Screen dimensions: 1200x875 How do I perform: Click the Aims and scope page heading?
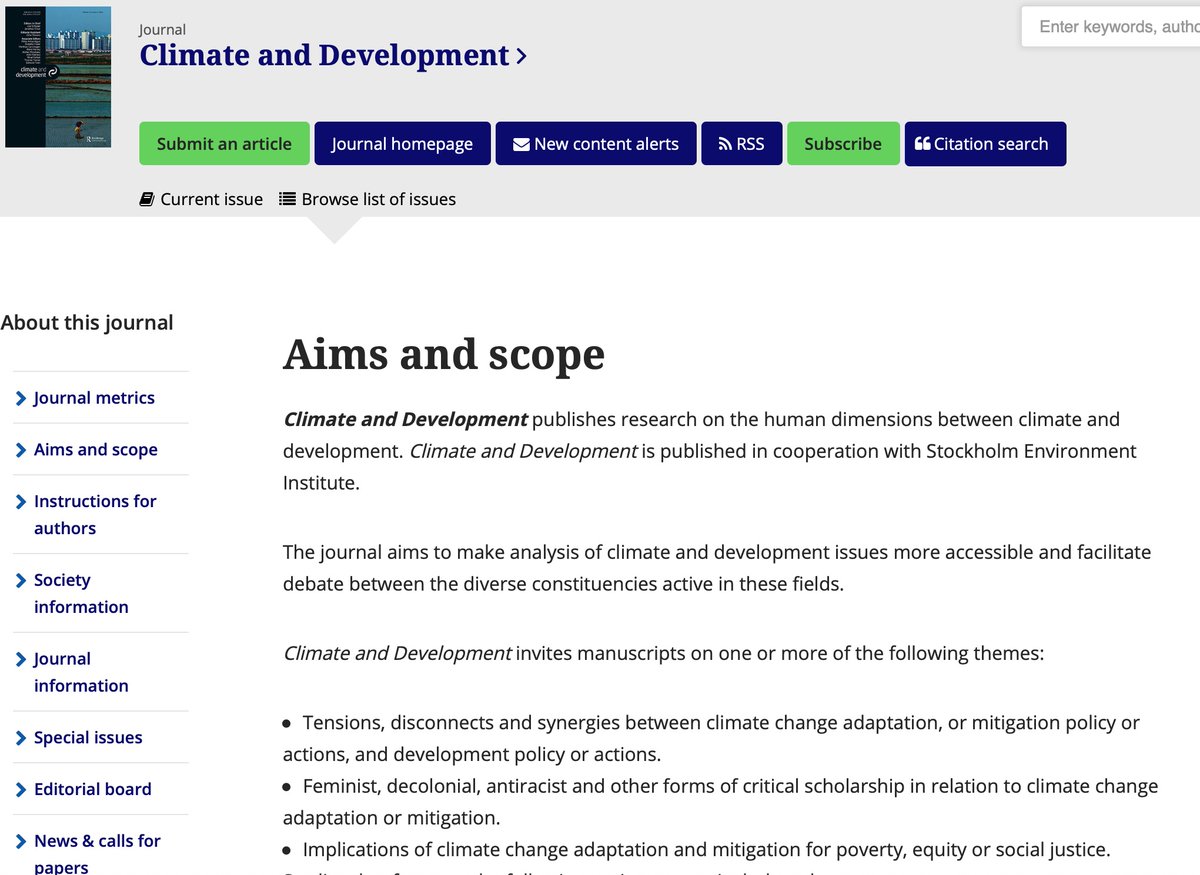point(444,354)
